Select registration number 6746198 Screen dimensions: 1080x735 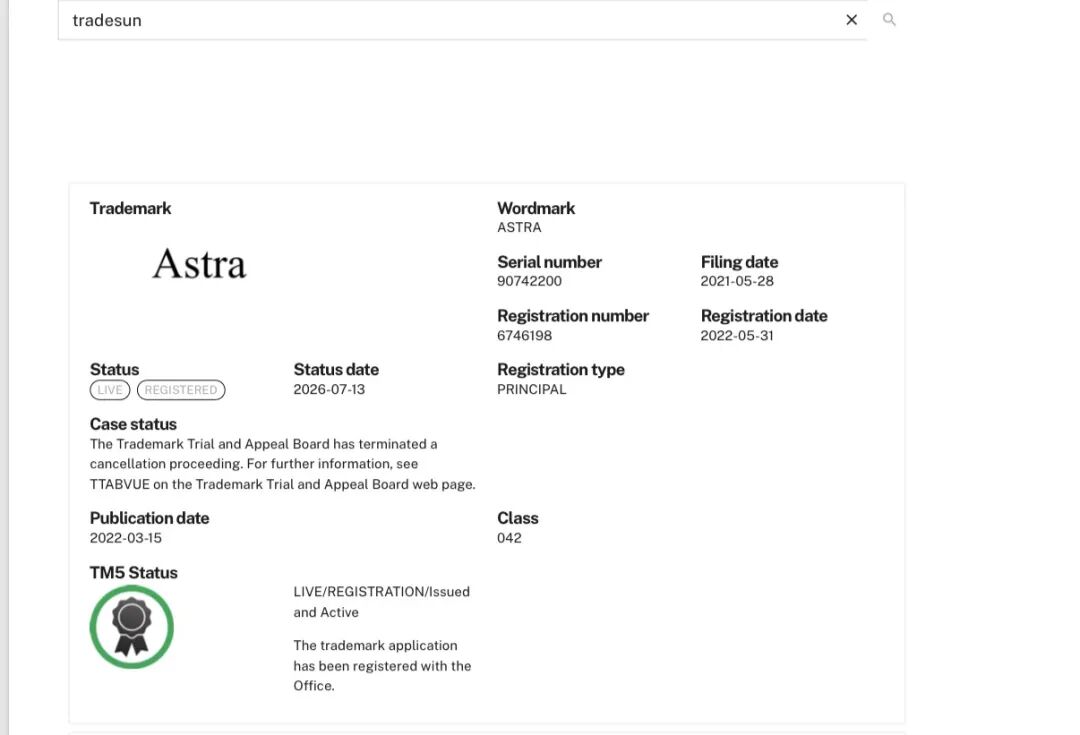[524, 335]
